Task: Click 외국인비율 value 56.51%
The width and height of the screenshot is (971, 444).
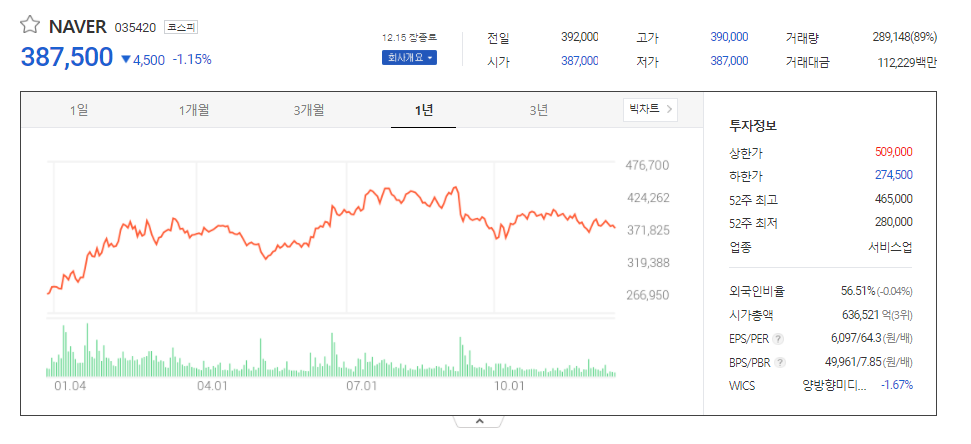Action: pyautogui.click(x=858, y=291)
